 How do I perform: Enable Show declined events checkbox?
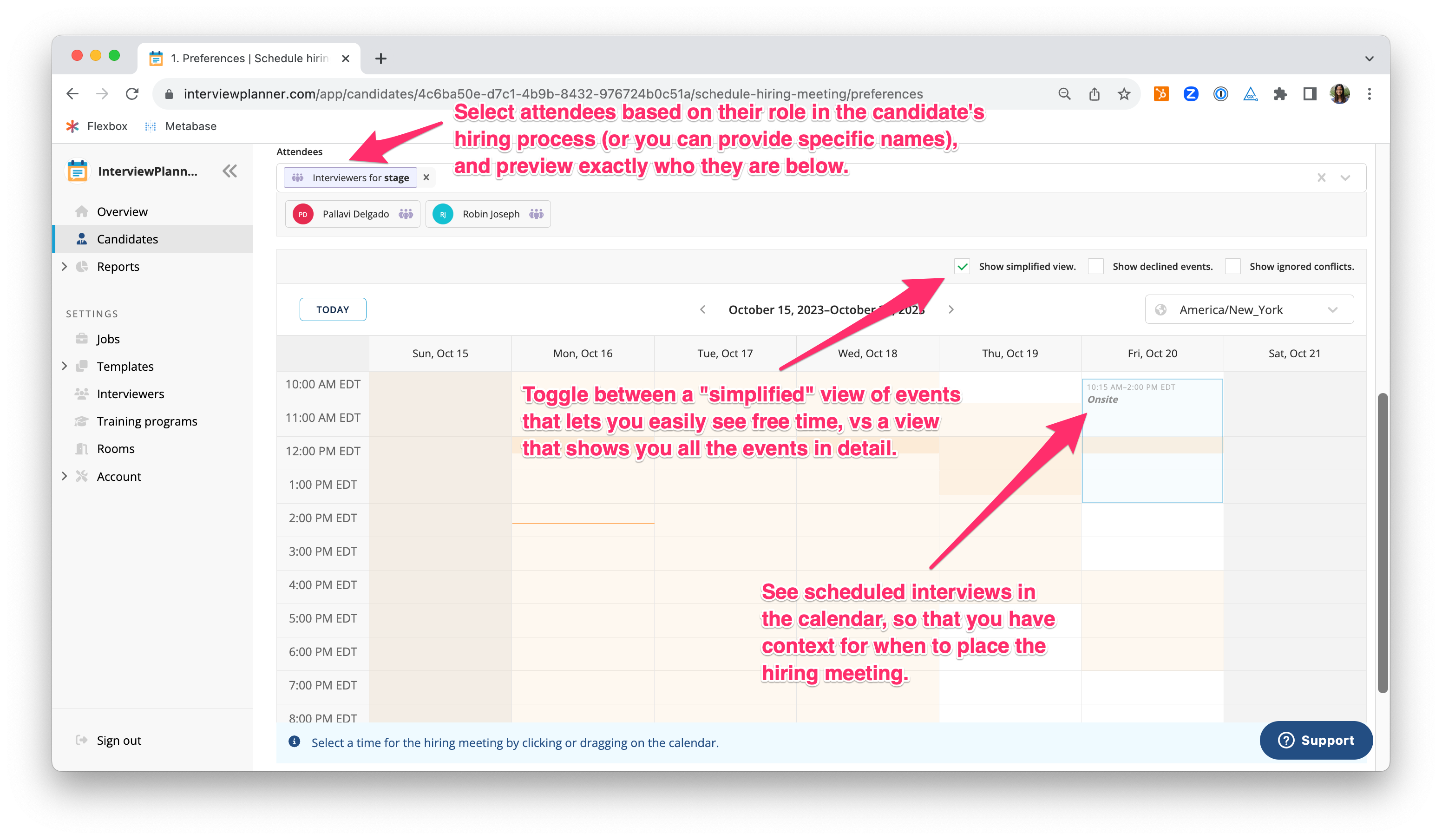point(1095,266)
